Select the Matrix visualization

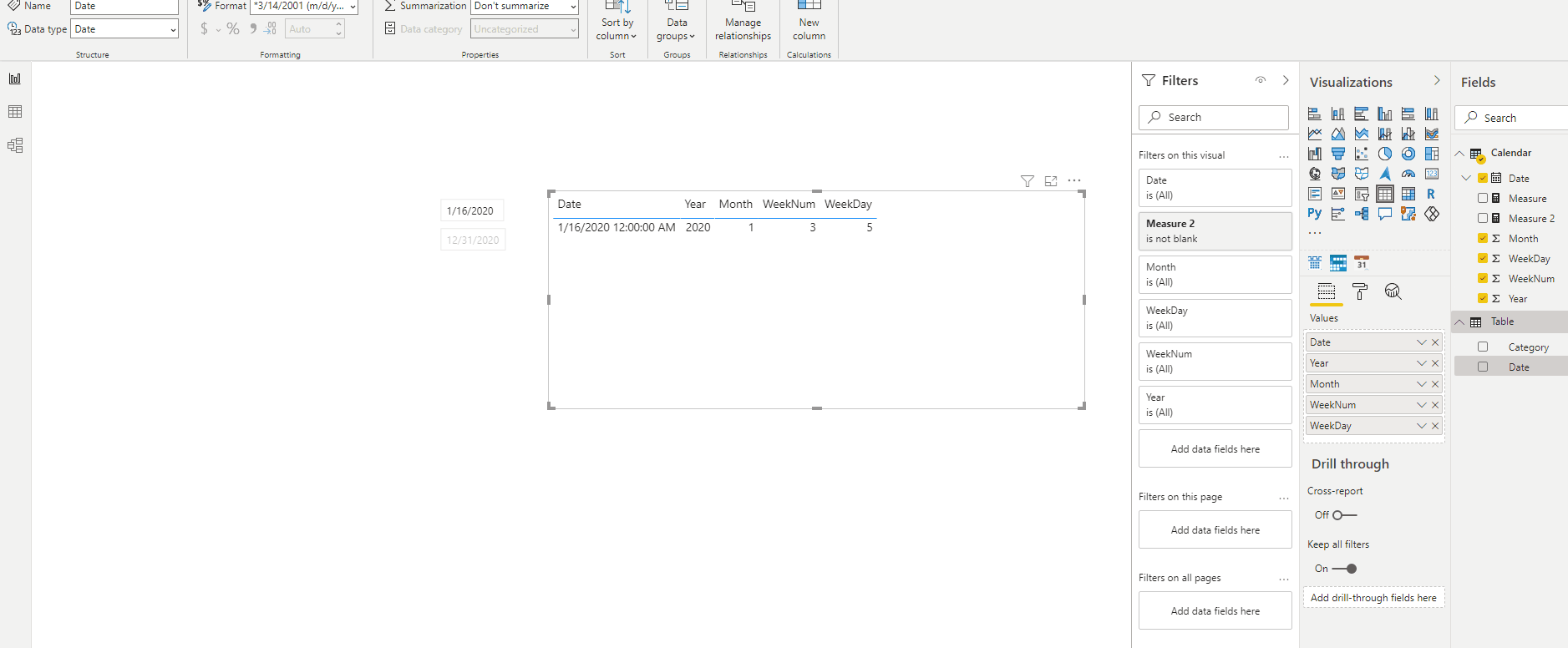[1408, 194]
